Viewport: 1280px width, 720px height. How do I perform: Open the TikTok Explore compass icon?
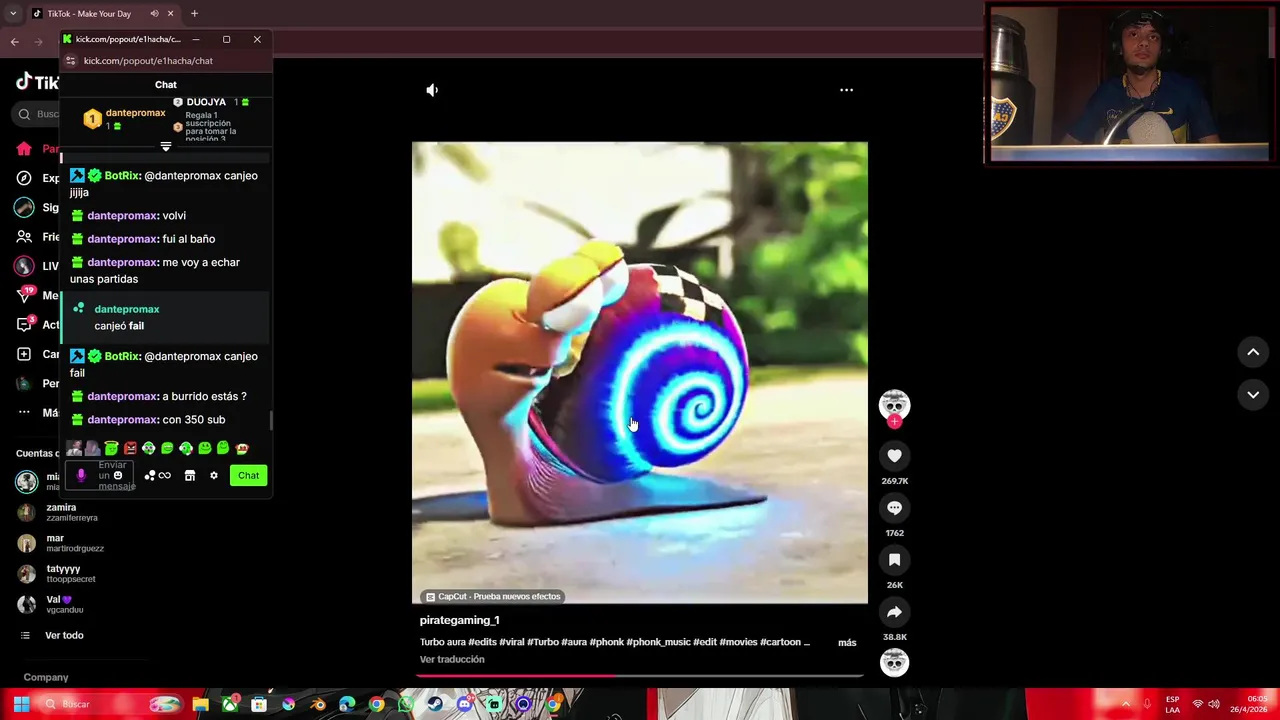click(24, 178)
